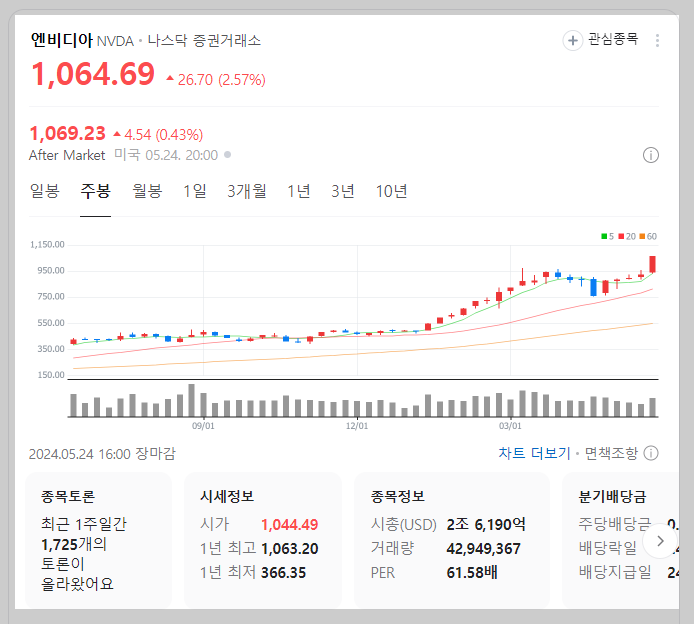Click the 시가 value 1,044.49
This screenshot has height=624, width=694.
click(x=289, y=524)
